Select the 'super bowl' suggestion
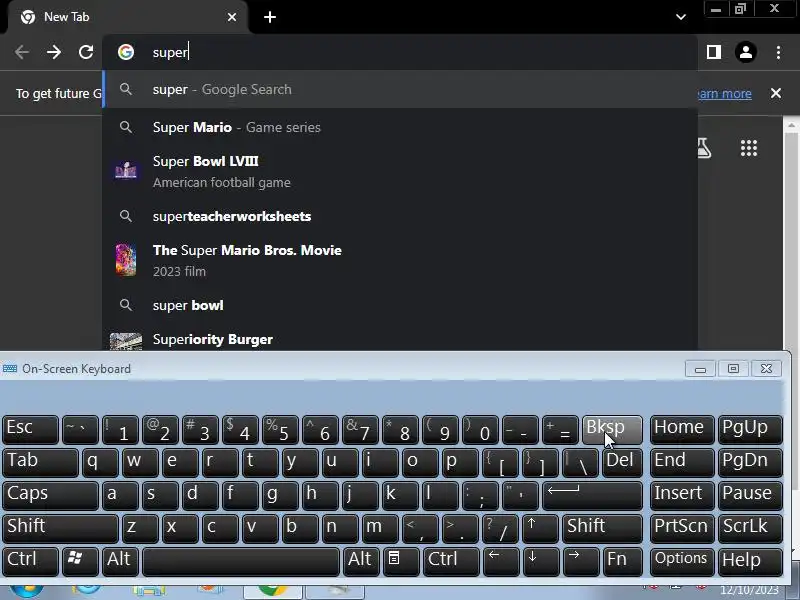The height and width of the screenshot is (600, 800). tap(400, 305)
